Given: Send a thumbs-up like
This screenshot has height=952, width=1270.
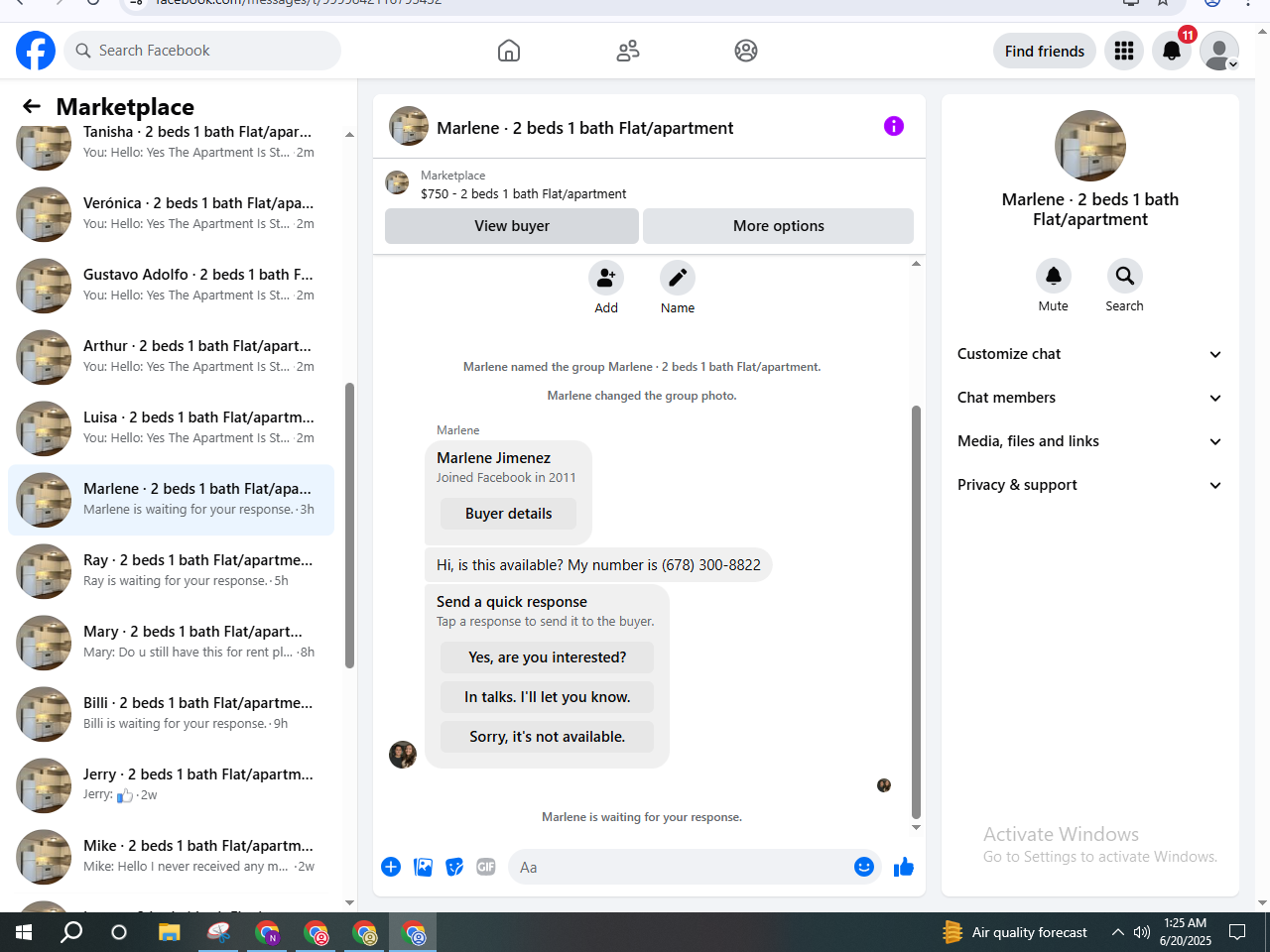Looking at the screenshot, I should click(904, 867).
